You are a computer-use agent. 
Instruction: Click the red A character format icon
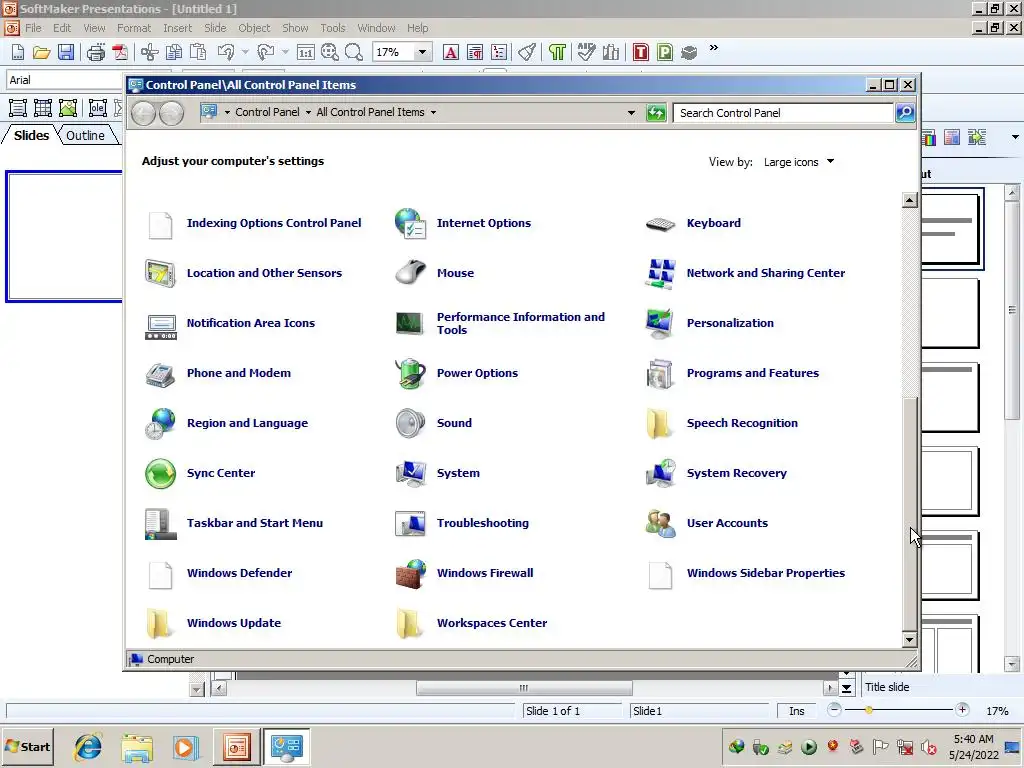[451, 52]
